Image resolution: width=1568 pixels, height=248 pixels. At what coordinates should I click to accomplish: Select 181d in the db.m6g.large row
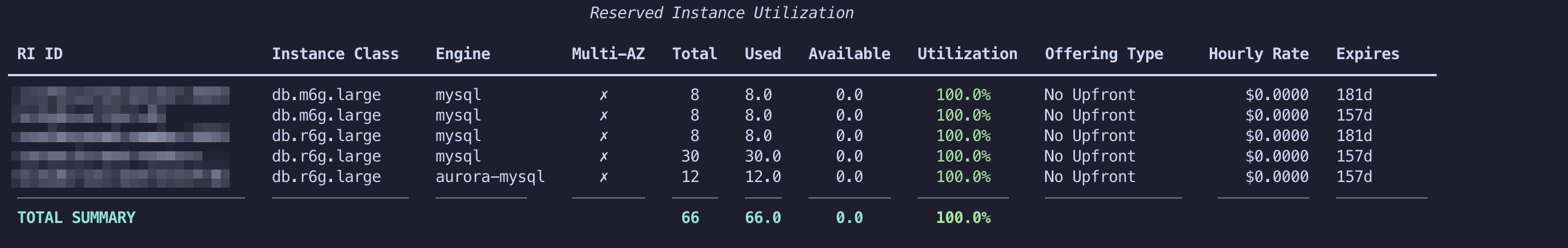tap(1354, 95)
